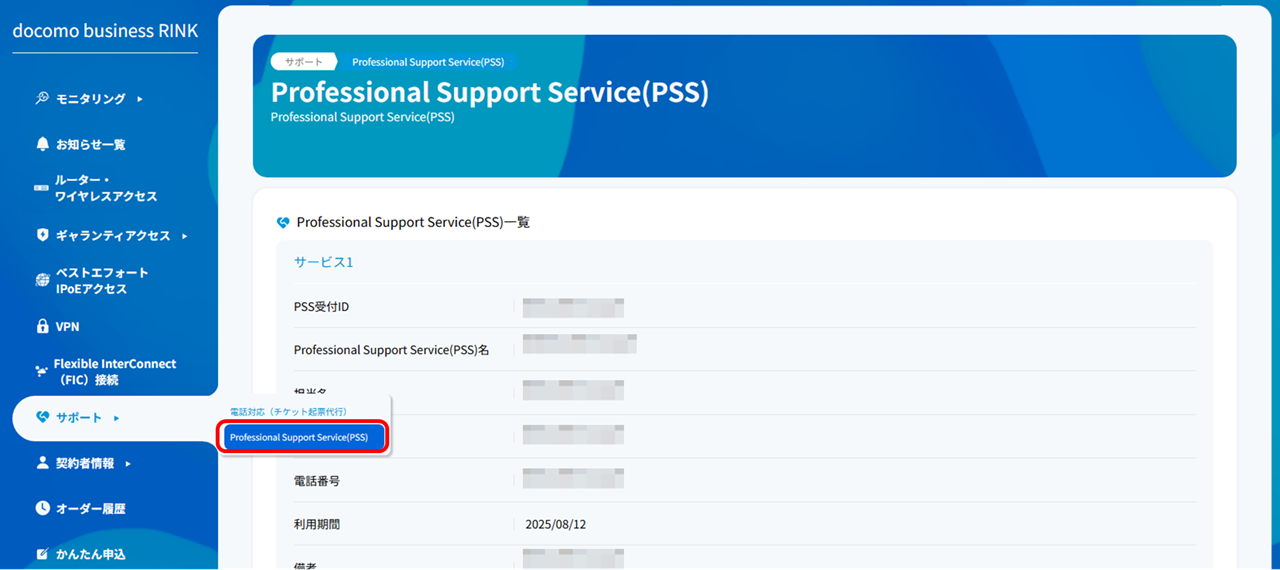Screen dimensions: 1280x570
Task: Click the Flexible InterConnect nodes icon
Action: 41,371
